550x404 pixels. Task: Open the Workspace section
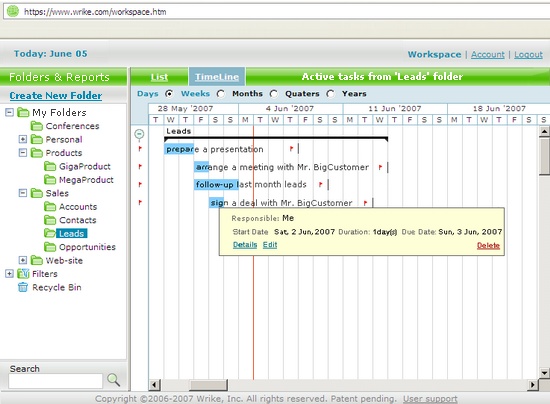(x=434, y=54)
